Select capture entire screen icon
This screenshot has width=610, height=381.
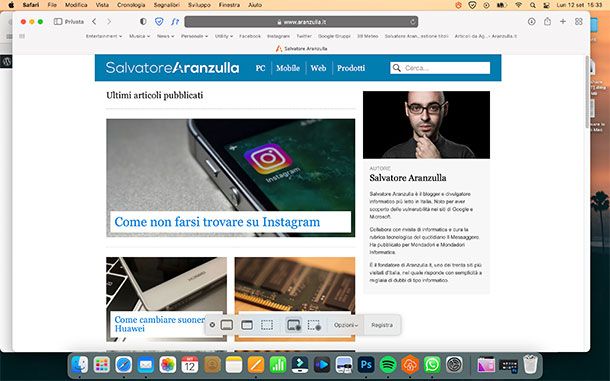227,325
